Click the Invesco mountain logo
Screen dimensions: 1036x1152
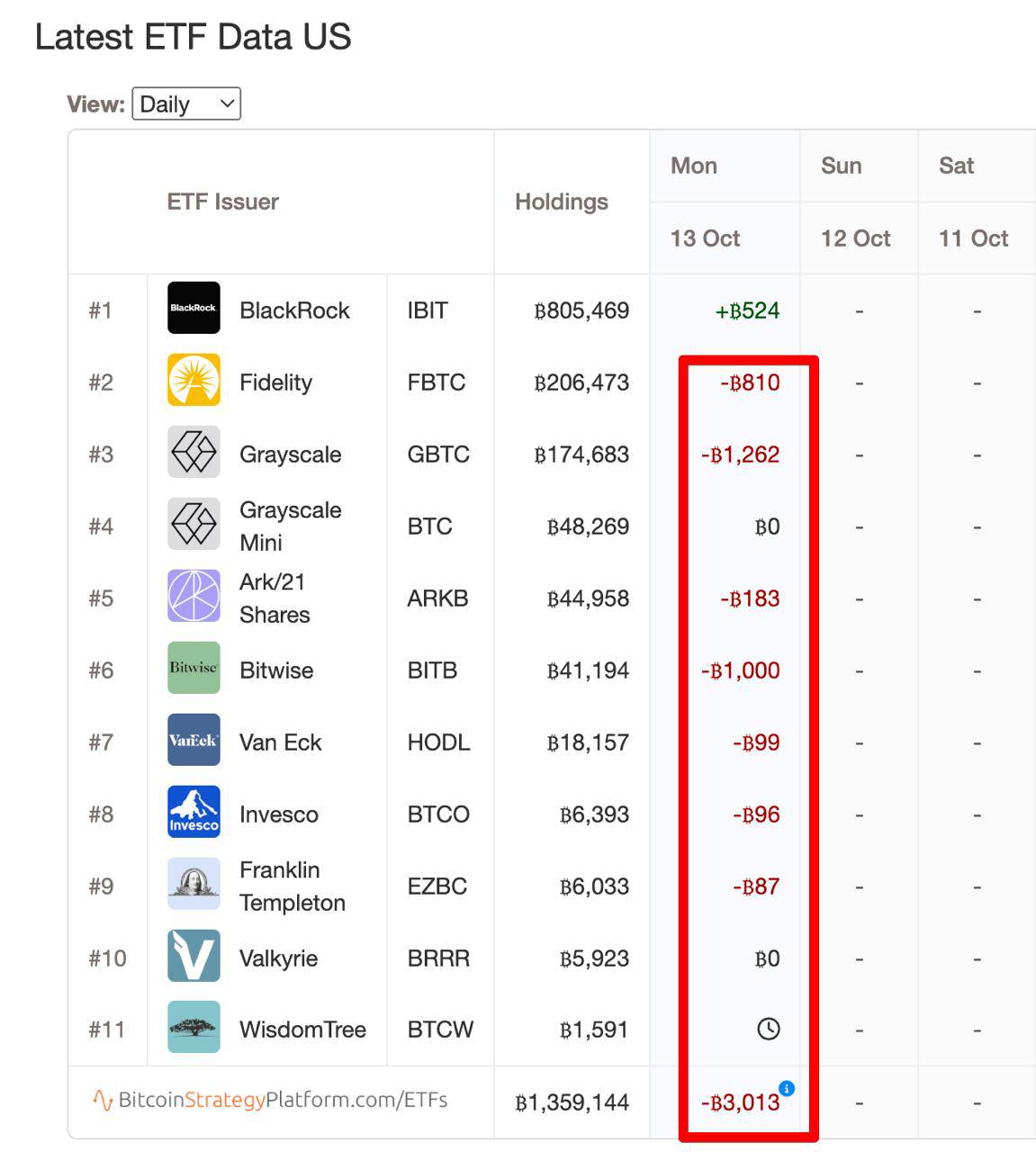[x=194, y=812]
